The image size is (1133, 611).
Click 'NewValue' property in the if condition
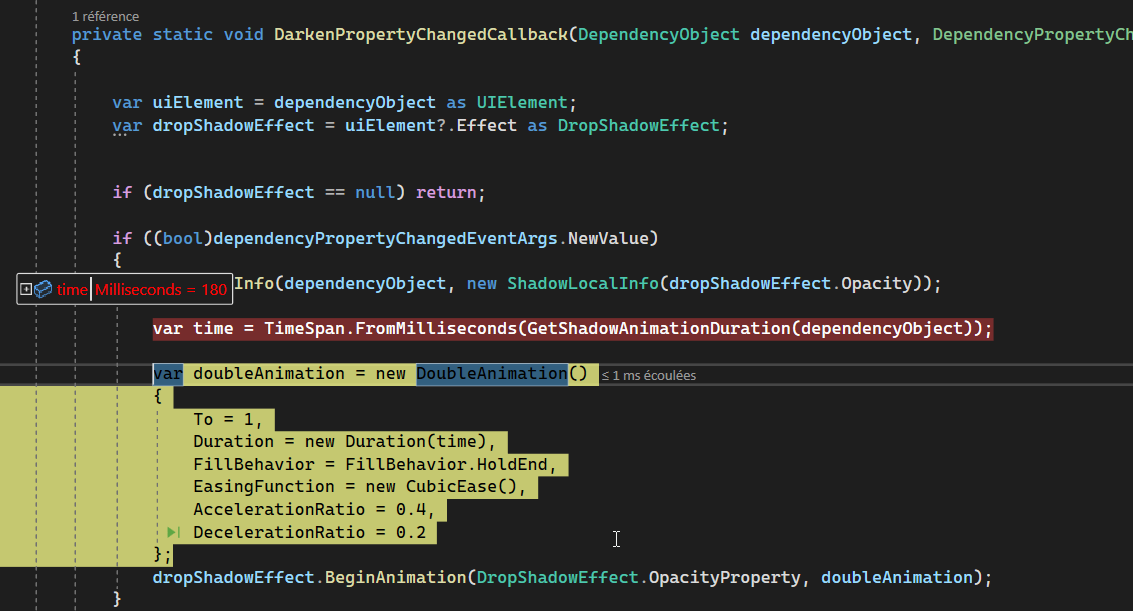(x=608, y=238)
